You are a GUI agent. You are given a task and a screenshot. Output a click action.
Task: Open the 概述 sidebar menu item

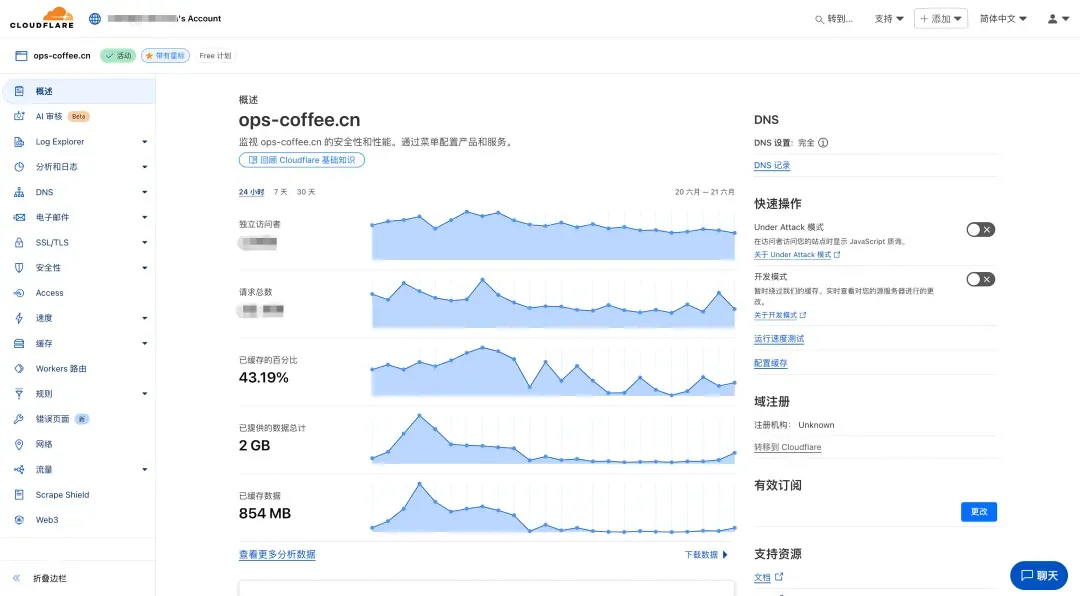78,91
